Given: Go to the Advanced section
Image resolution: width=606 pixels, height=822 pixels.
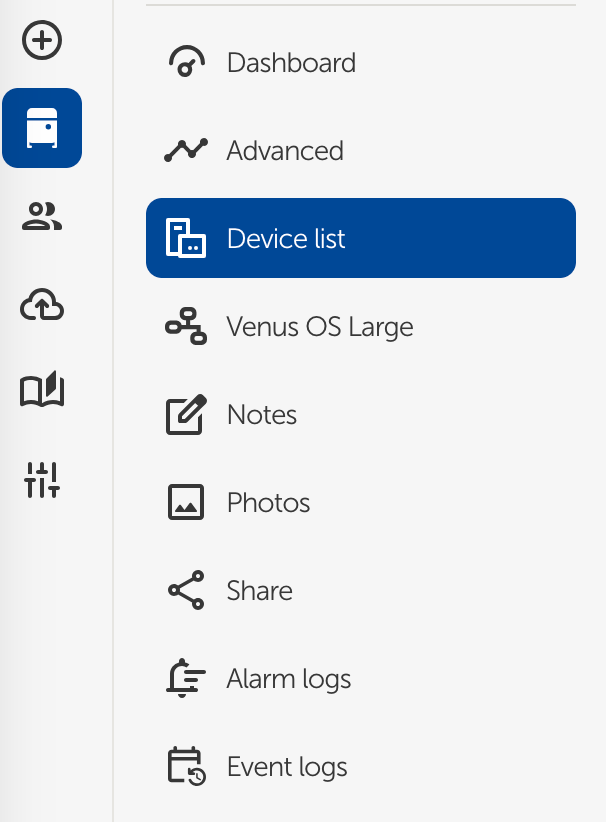Looking at the screenshot, I should point(285,150).
